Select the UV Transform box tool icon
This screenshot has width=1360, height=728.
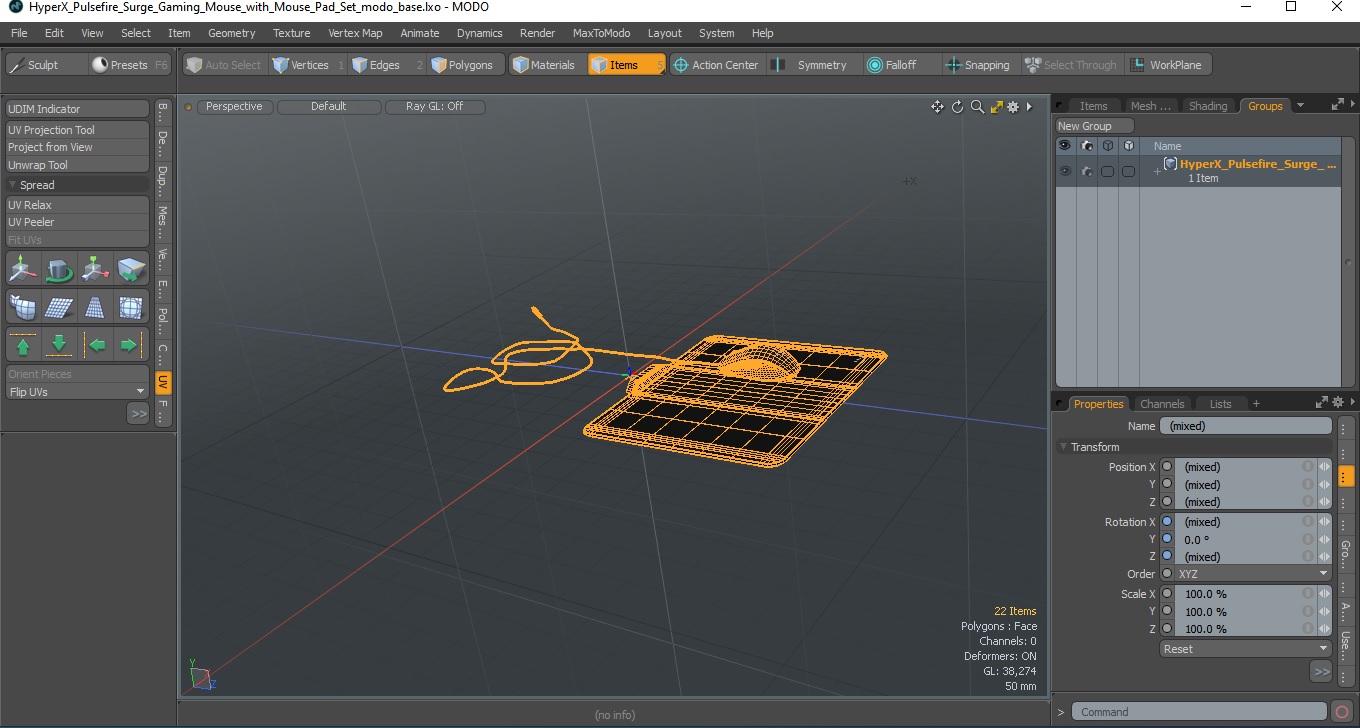(x=131, y=268)
